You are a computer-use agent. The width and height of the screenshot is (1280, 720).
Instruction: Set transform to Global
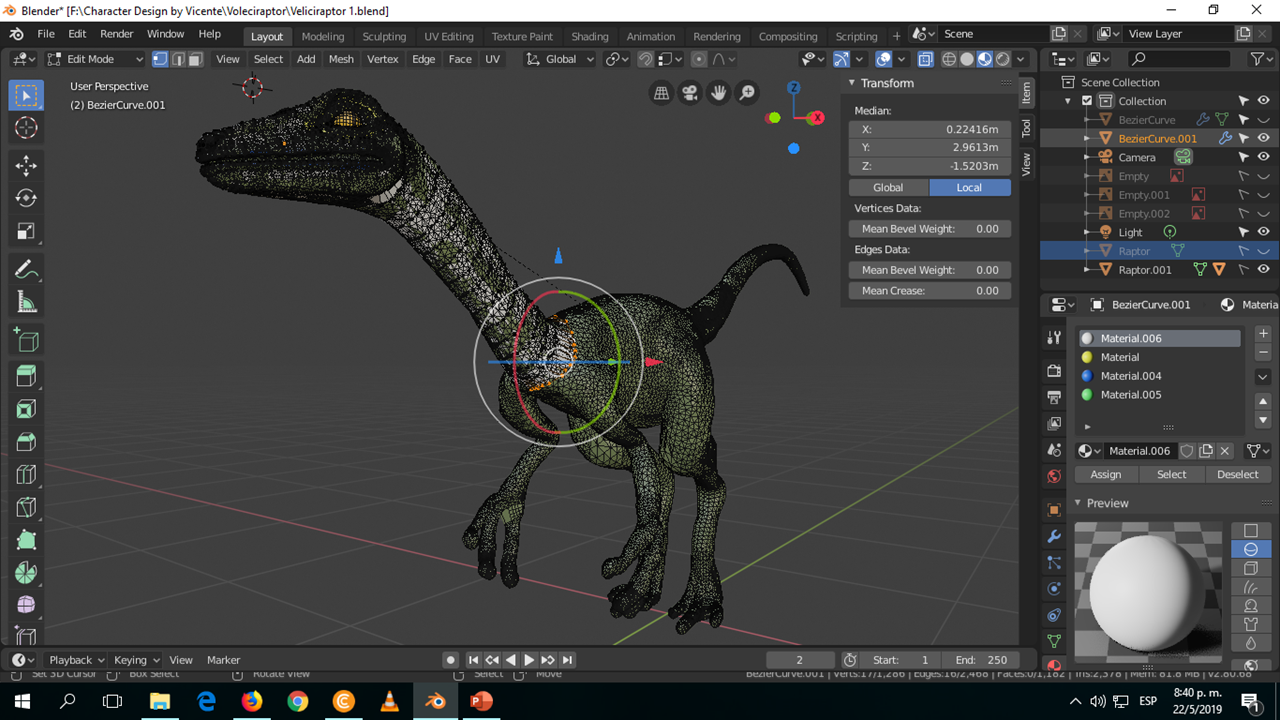(888, 187)
